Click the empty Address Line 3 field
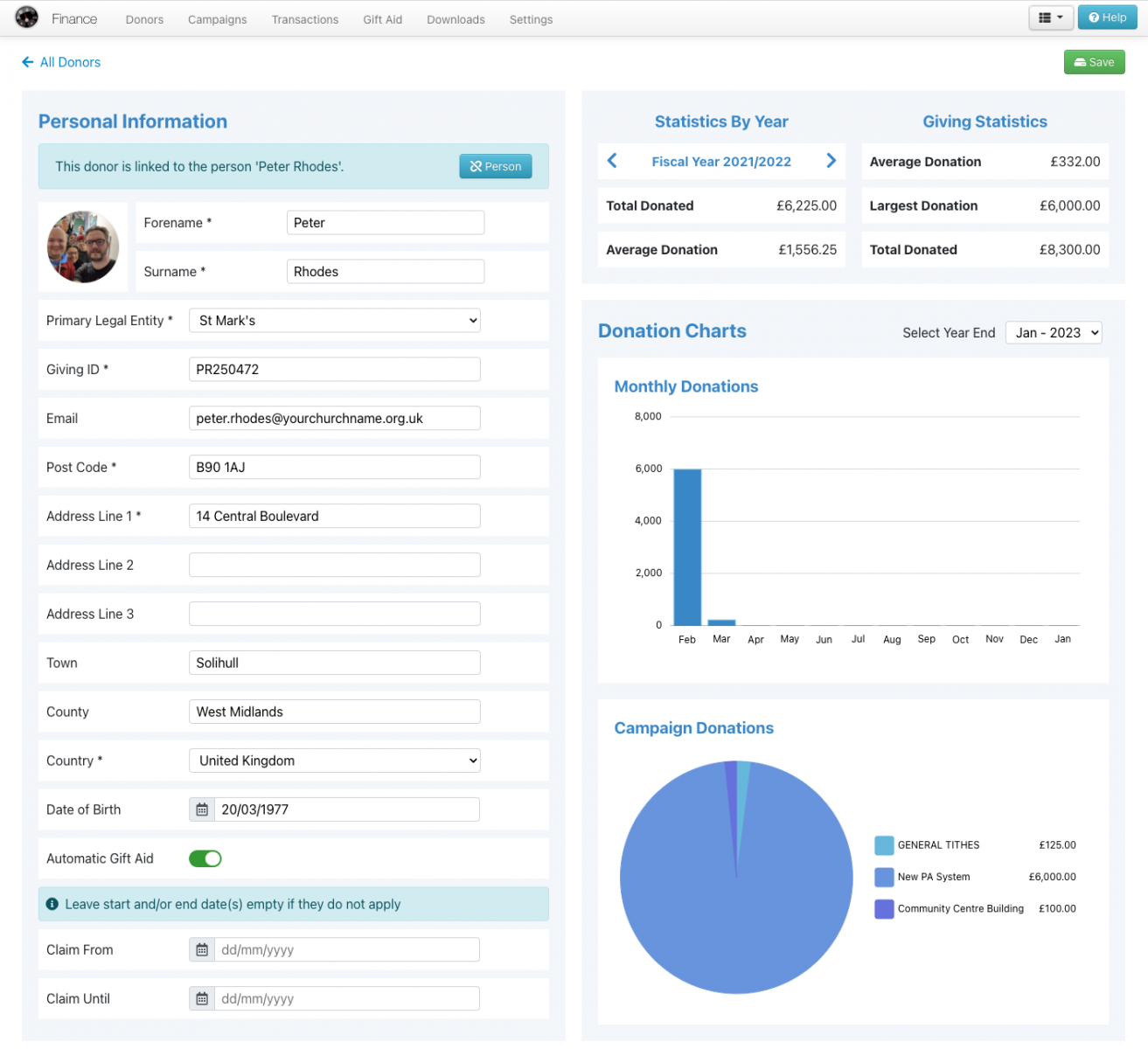This screenshot has height=1049, width=1148. tap(335, 614)
